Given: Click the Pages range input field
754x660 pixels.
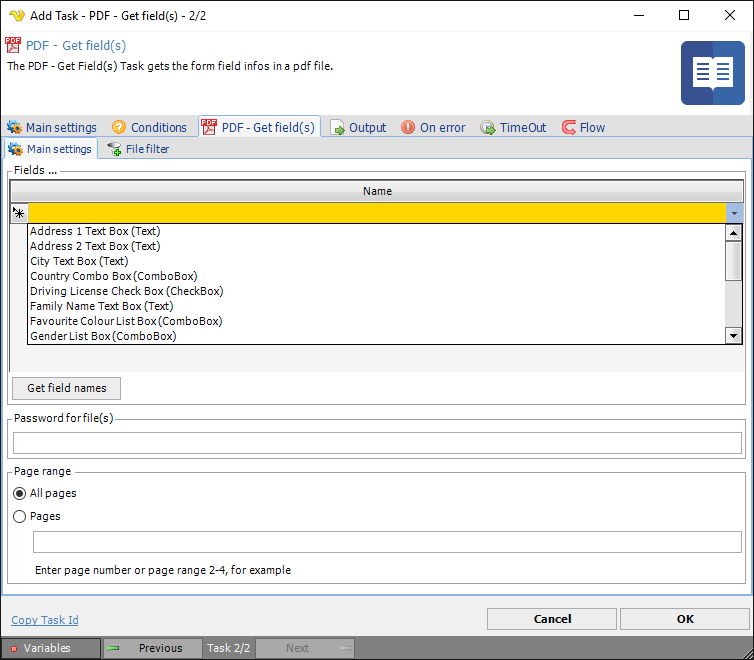Looking at the screenshot, I should point(387,542).
